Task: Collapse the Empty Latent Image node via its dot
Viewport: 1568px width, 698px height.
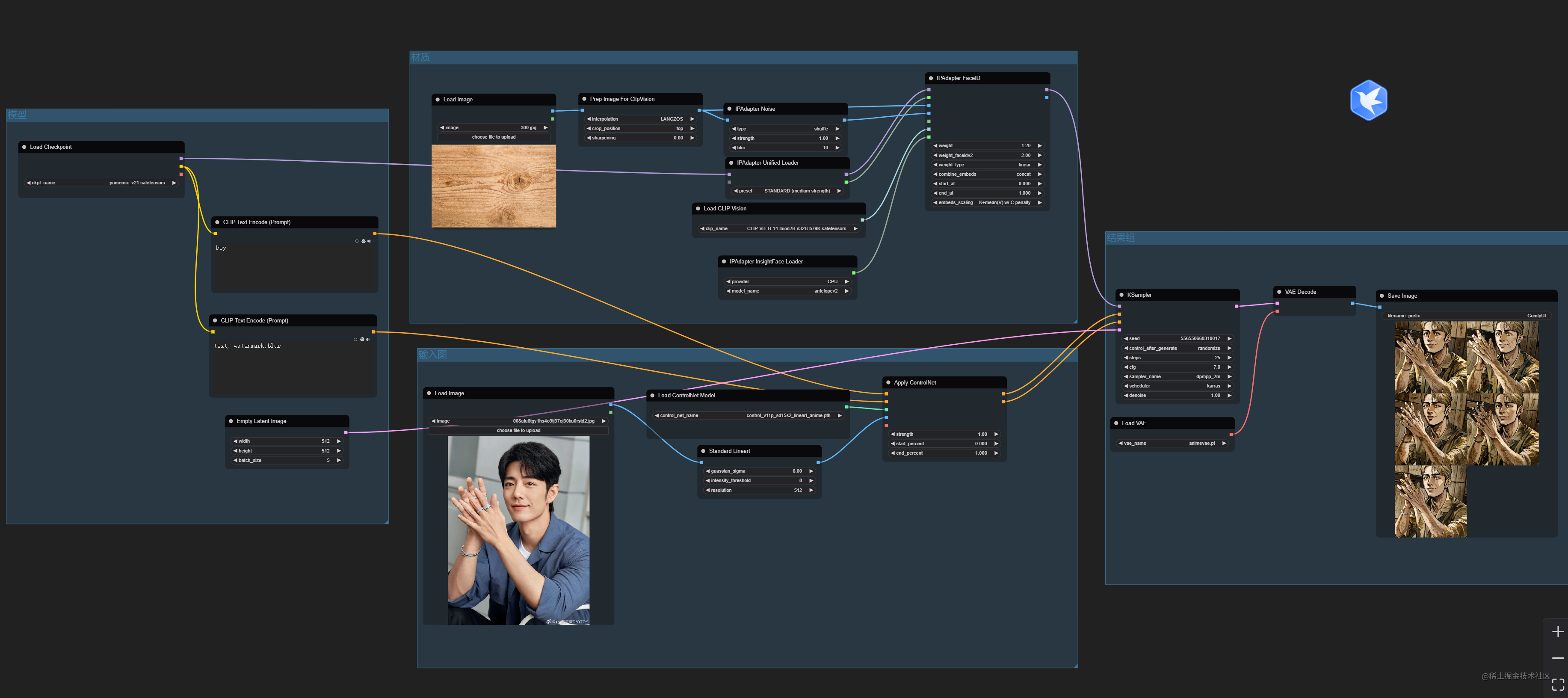Action: [x=231, y=420]
